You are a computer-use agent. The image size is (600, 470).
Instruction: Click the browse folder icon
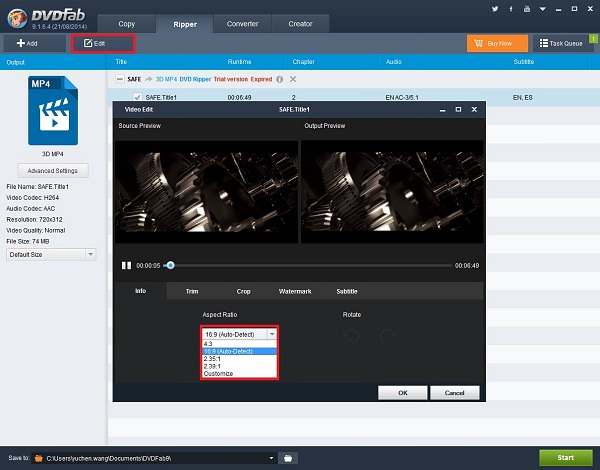[x=288, y=458]
